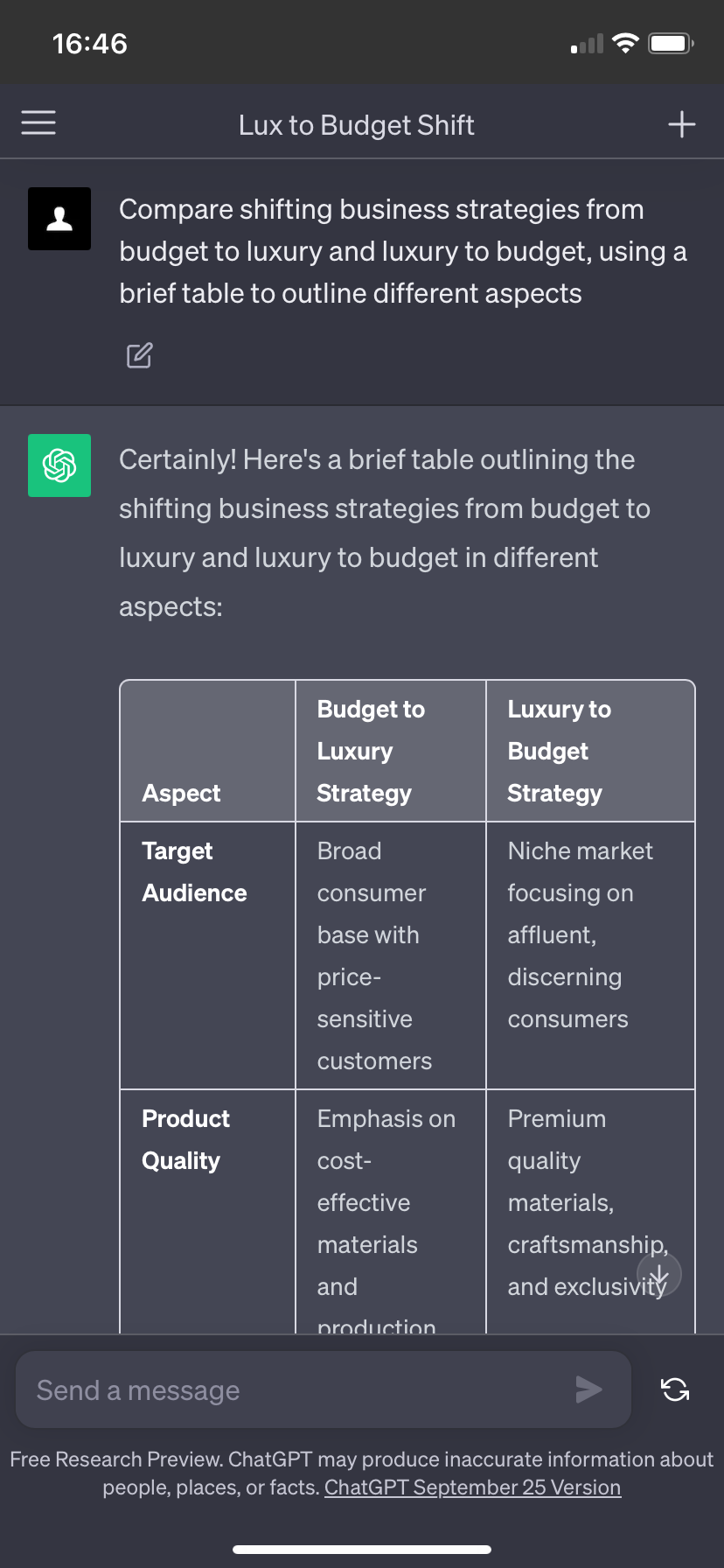This screenshot has width=724, height=1568.
Task: Open the hamburger sidebar menu
Action: (38, 123)
